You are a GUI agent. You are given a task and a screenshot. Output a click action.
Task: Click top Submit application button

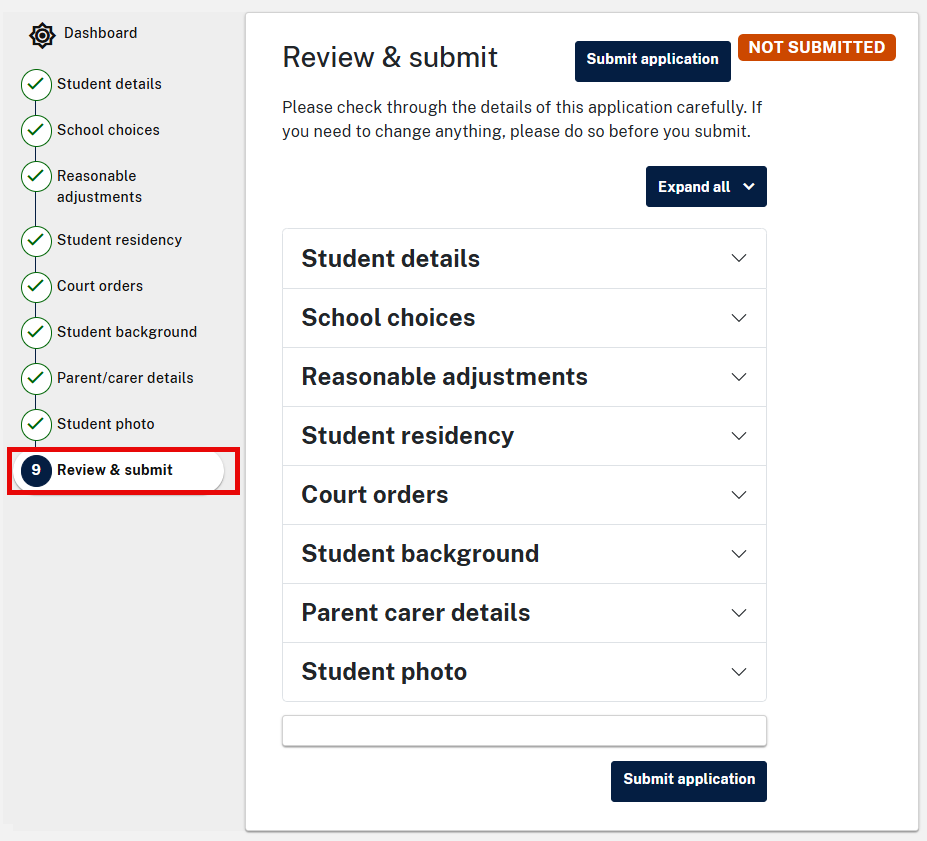(x=653, y=61)
